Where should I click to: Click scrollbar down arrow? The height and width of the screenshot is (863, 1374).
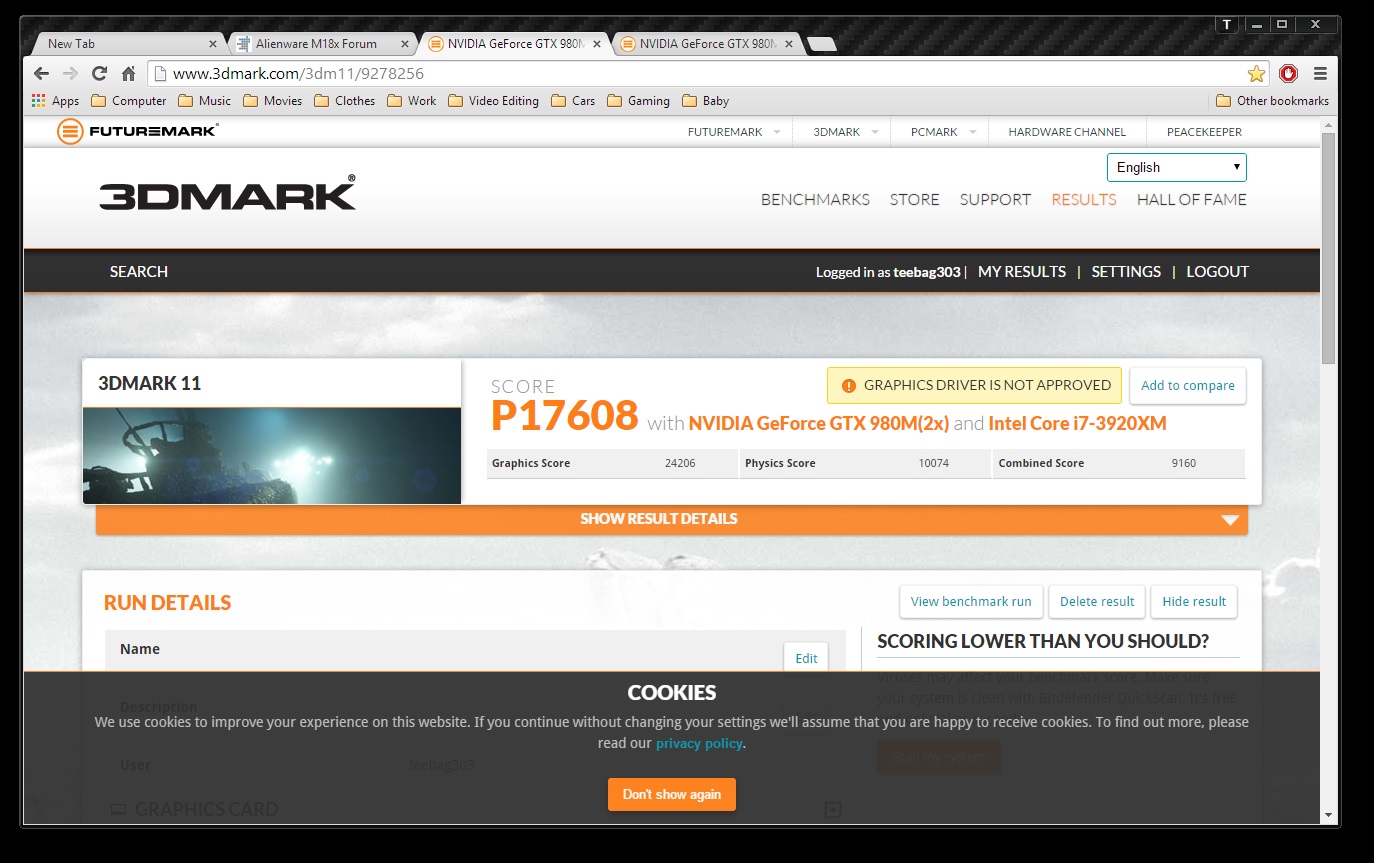[x=1328, y=815]
